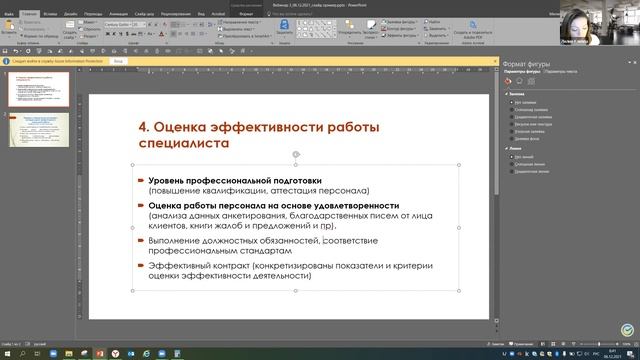Open Направление текста dropdown
This screenshot has width=640, height=360.
pyautogui.click(x=240, y=22)
